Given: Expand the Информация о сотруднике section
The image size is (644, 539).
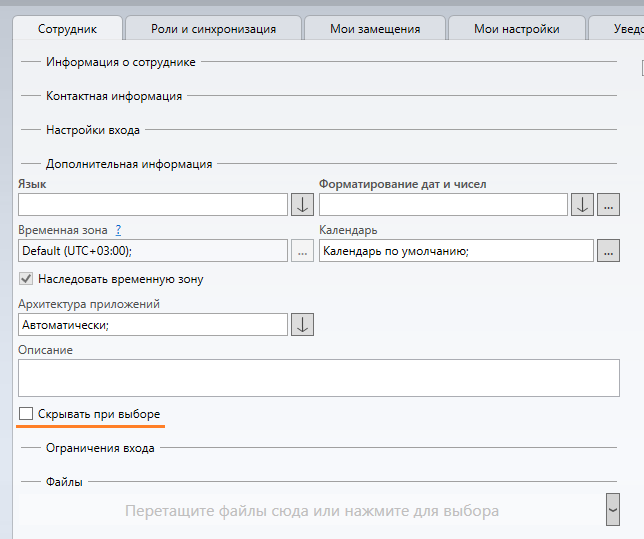Looking at the screenshot, I should click(x=120, y=62).
